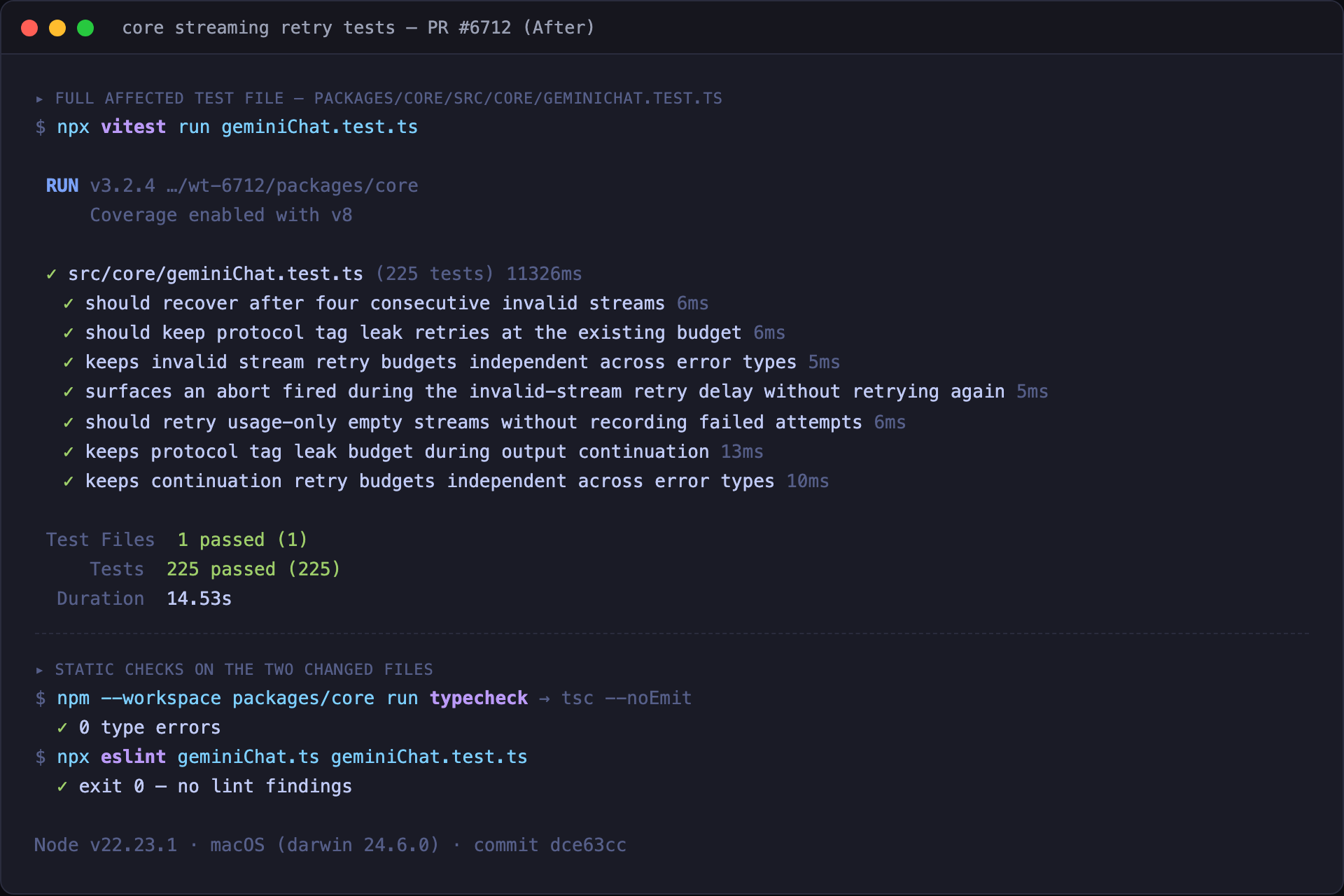Click checkmark for abort fired during retry delay
The height and width of the screenshot is (896, 1344).
[x=69, y=391]
